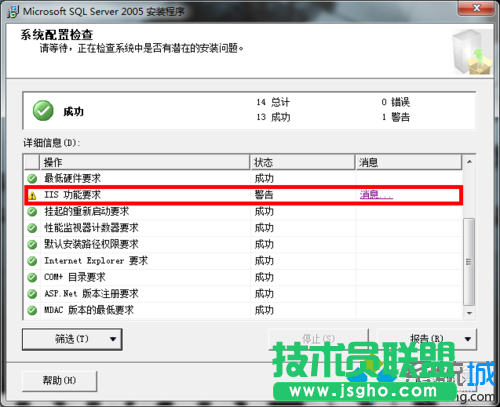
Task: Click large green success check icon
Action: [43, 111]
